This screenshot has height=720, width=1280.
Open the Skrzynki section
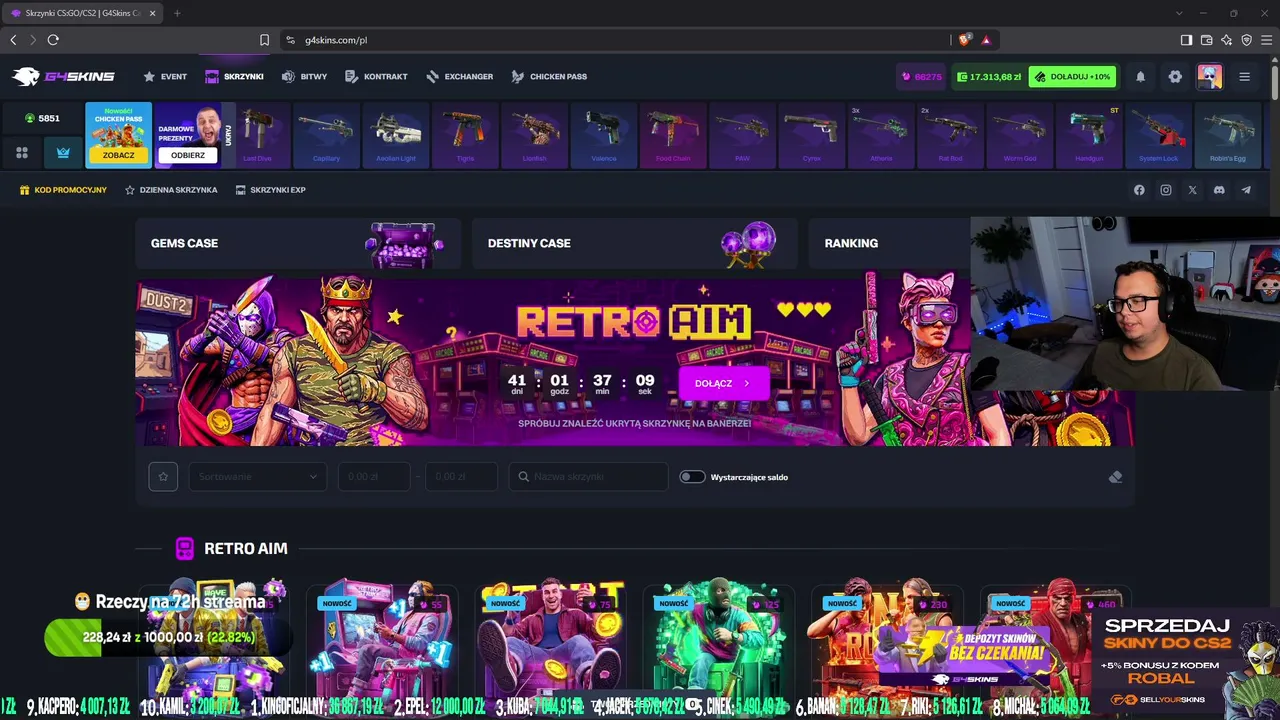[x=234, y=77]
